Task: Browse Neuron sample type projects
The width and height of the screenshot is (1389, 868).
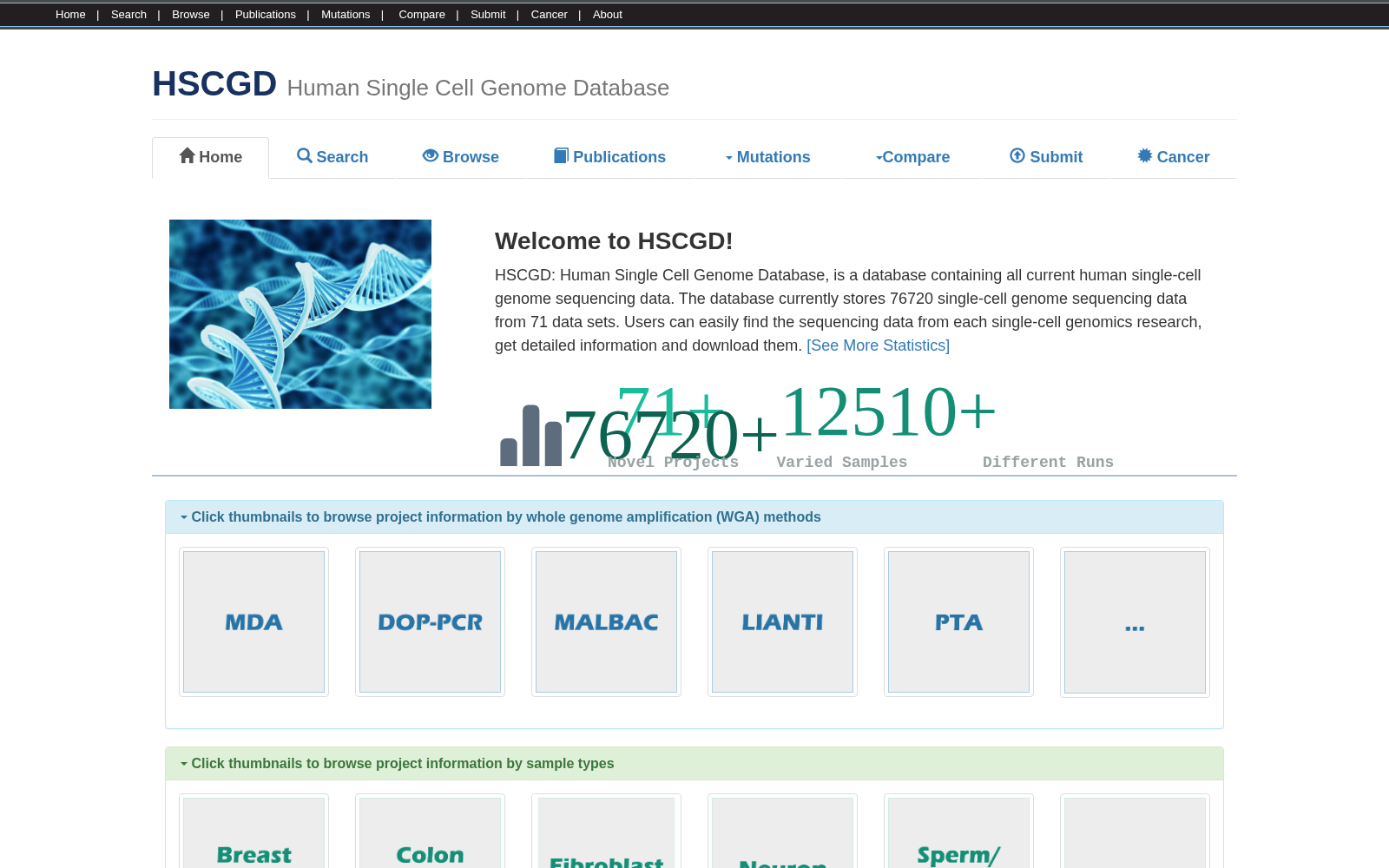Action: (782, 832)
